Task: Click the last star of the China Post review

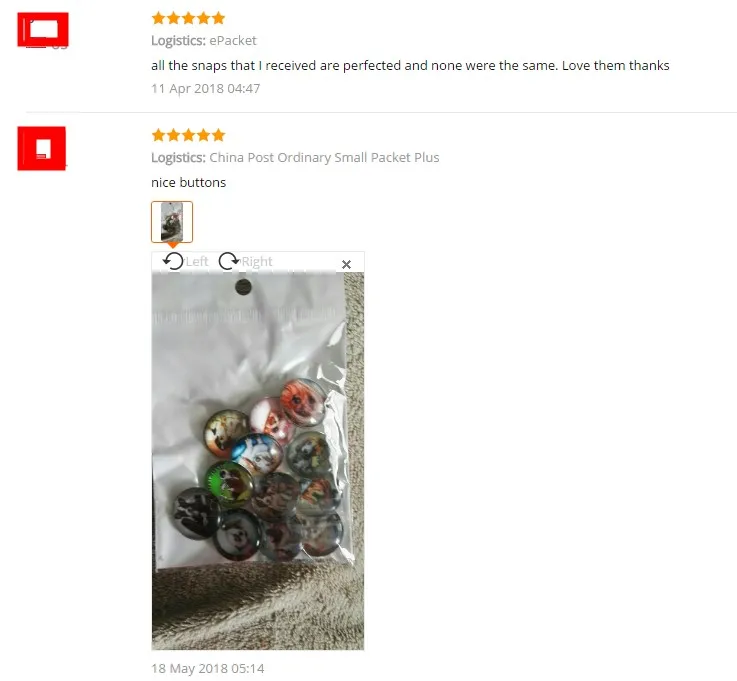Action: [219, 135]
